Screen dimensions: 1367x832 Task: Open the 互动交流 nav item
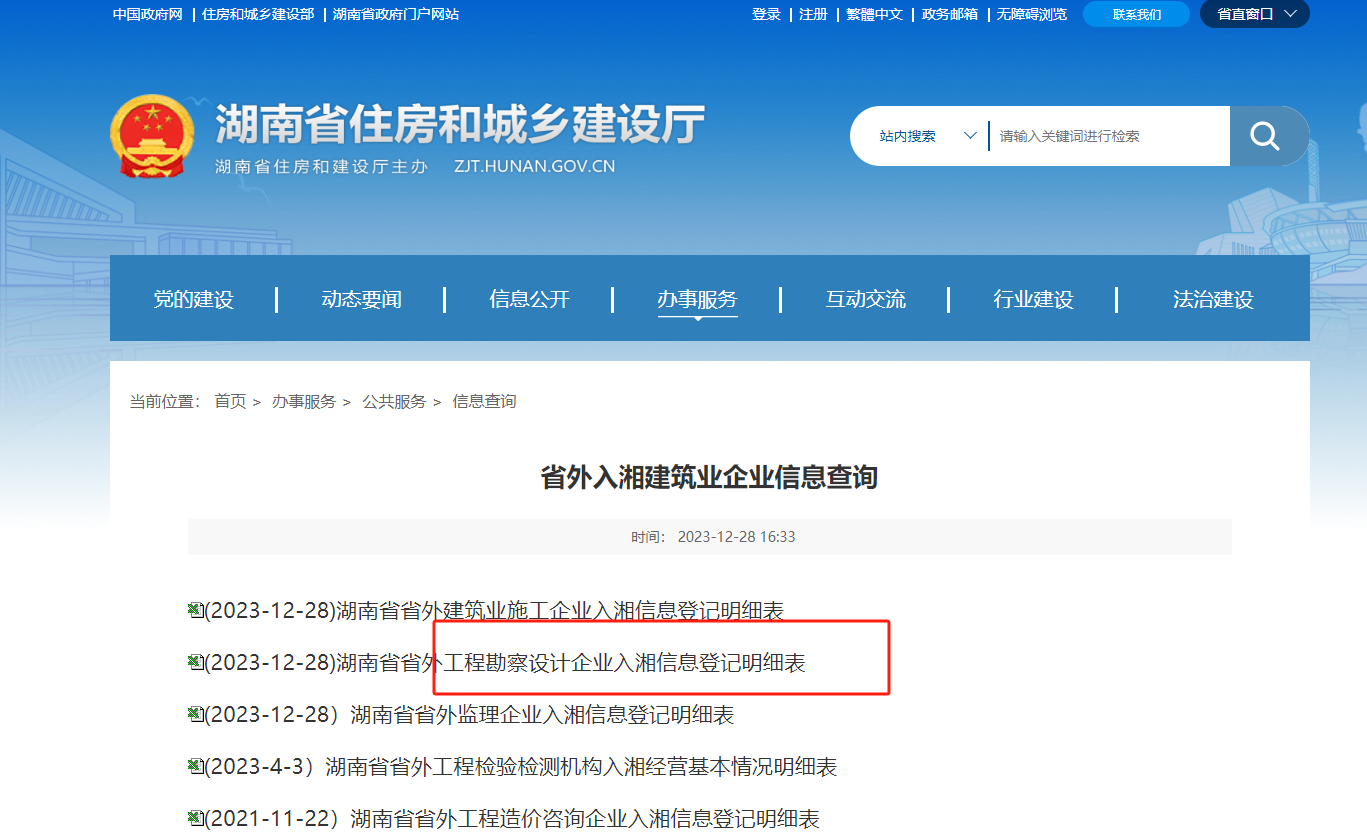click(x=865, y=299)
